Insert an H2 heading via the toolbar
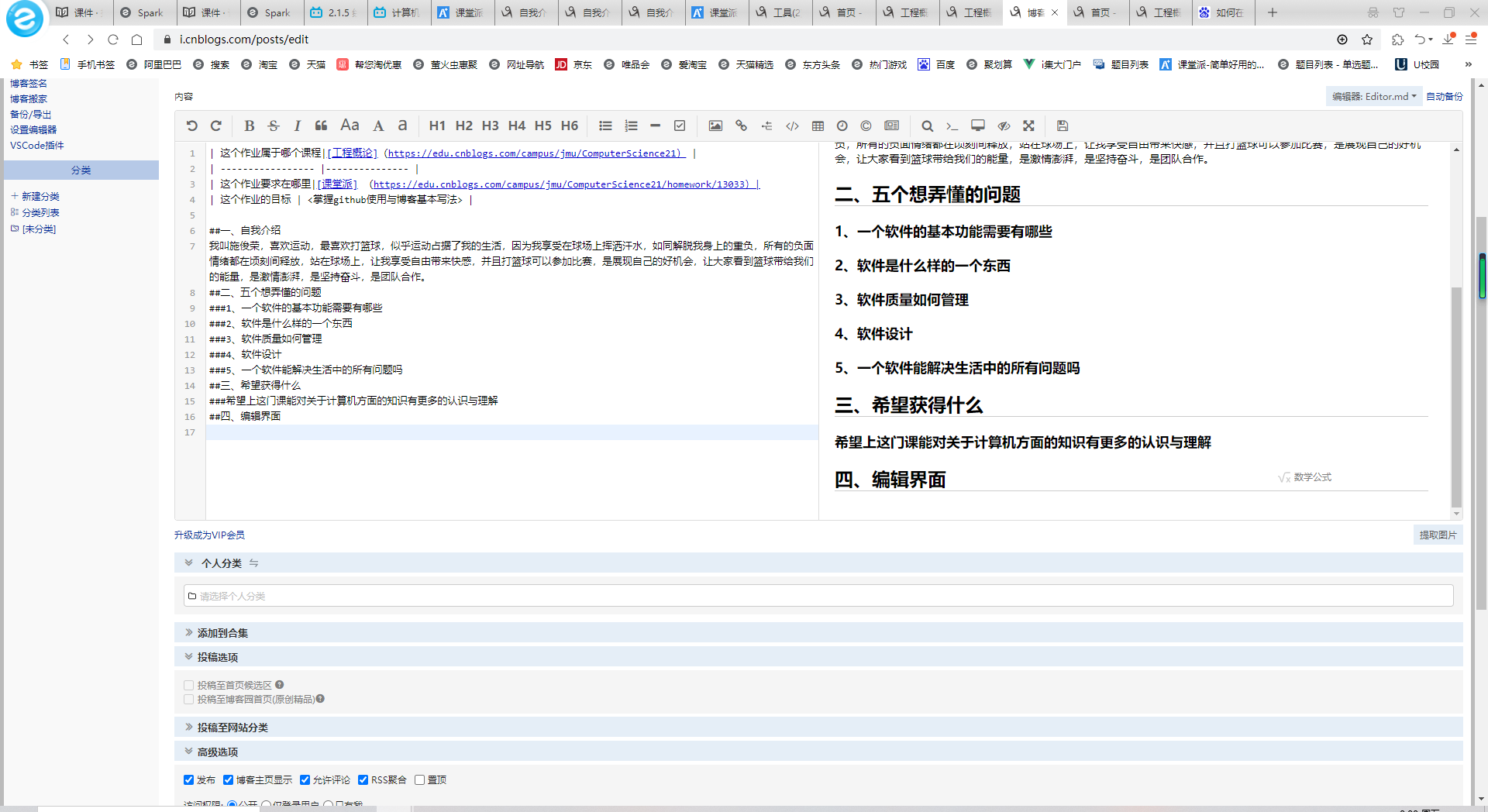The image size is (1488, 812). (464, 126)
